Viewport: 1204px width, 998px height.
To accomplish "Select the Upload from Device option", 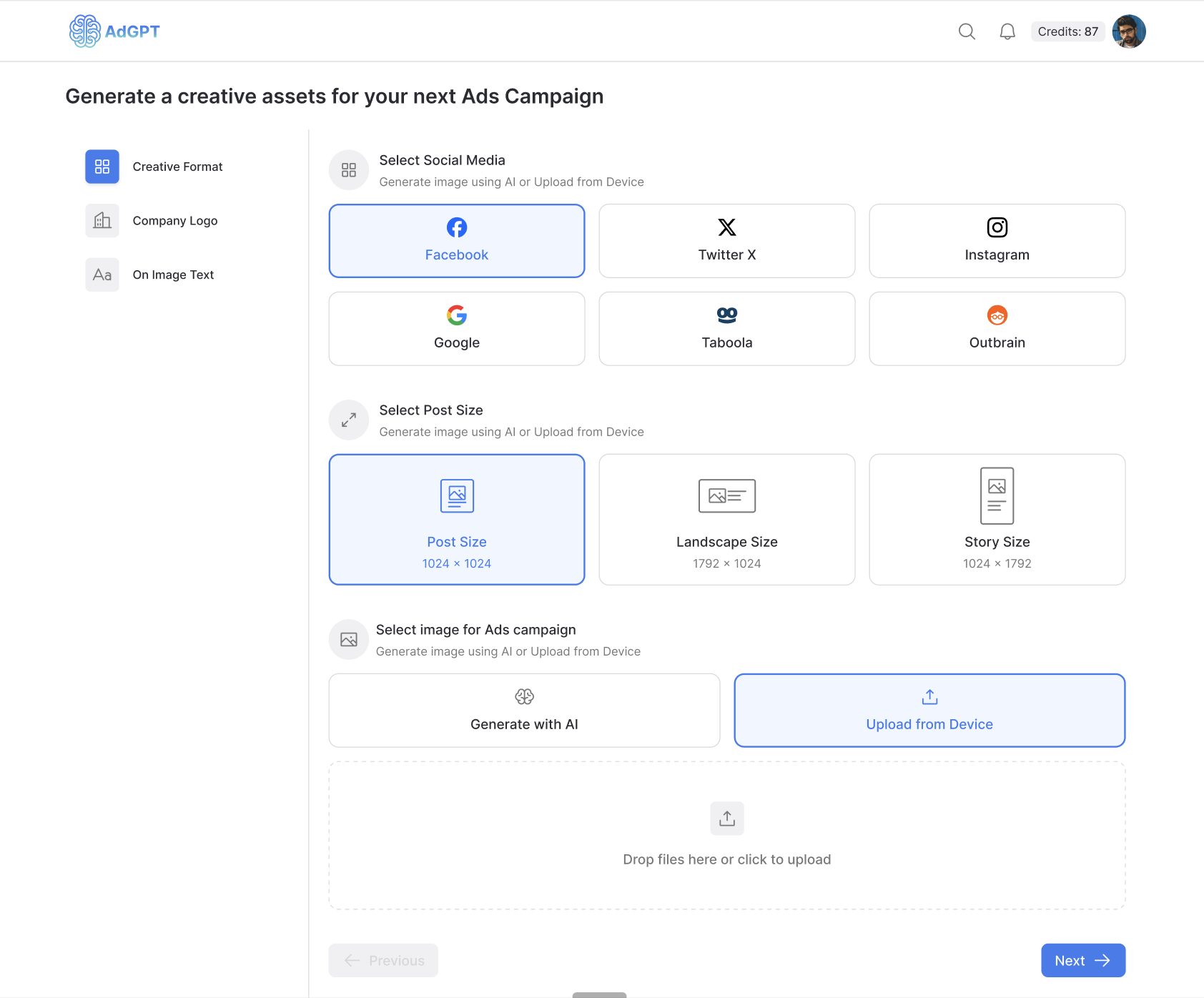I will click(x=929, y=711).
